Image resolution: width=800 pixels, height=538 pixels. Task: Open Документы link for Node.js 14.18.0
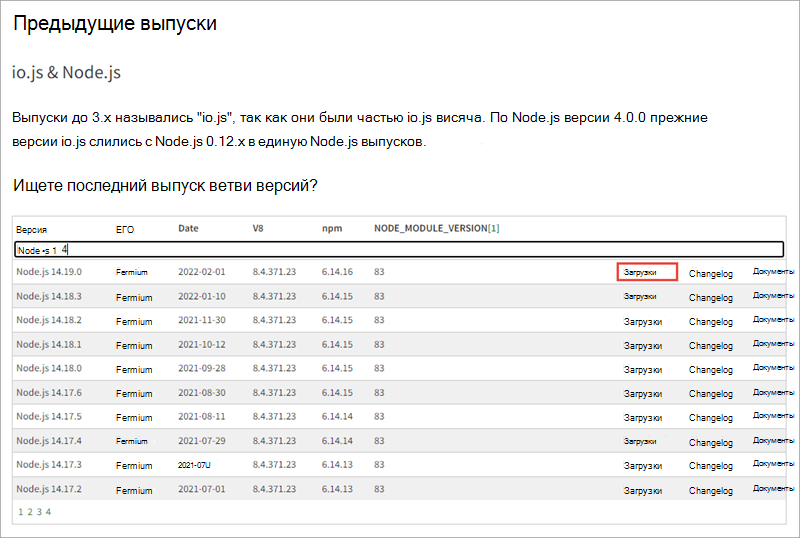pos(773,368)
